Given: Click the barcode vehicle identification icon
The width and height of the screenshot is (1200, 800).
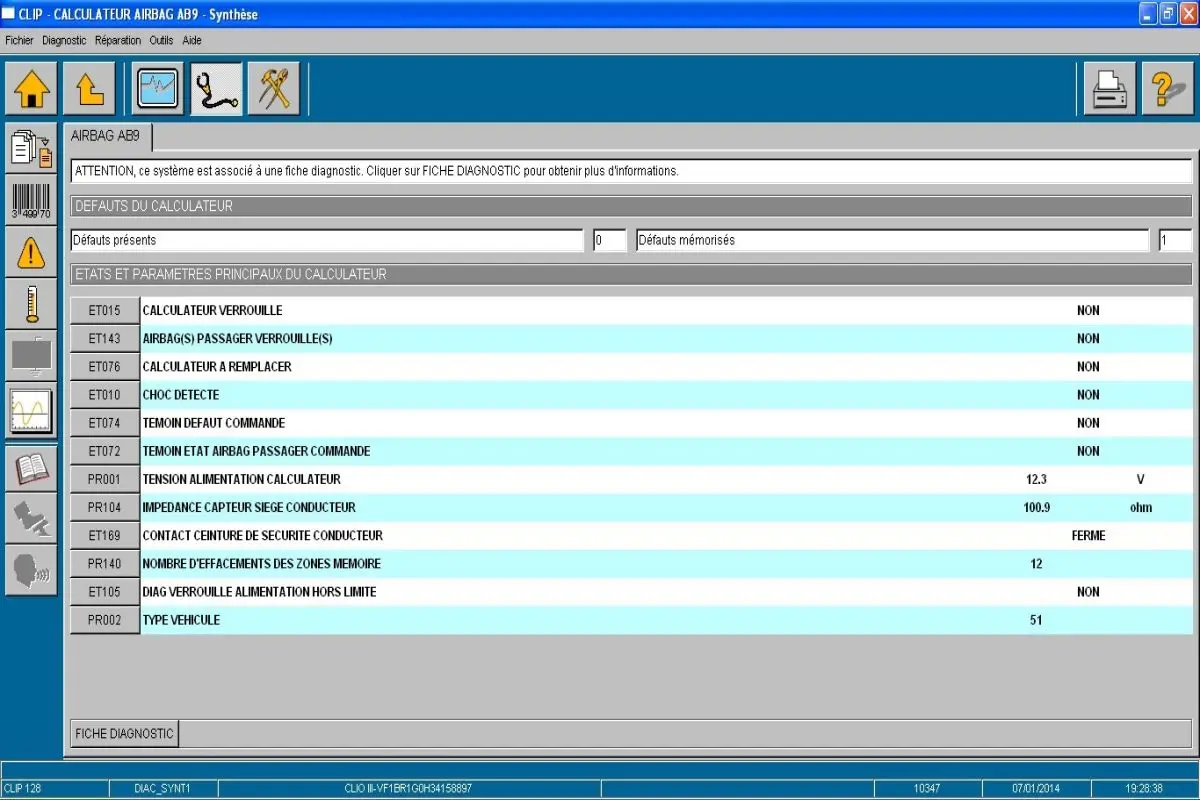Looking at the screenshot, I should 31,200.
